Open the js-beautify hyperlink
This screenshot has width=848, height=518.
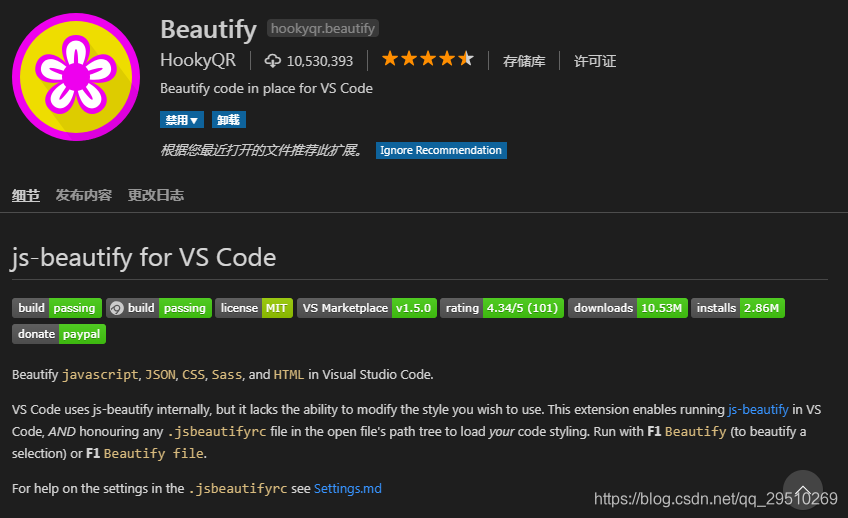pyautogui.click(x=758, y=410)
